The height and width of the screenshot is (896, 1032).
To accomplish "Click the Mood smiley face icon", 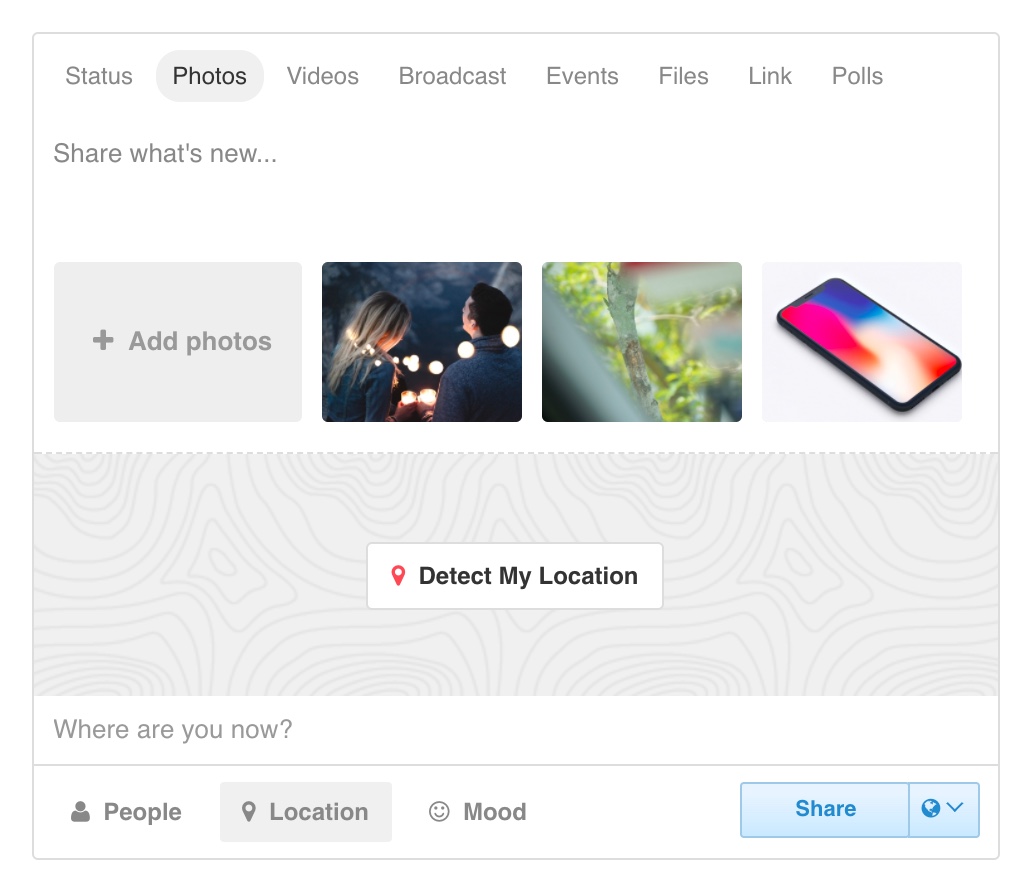I will click(439, 811).
